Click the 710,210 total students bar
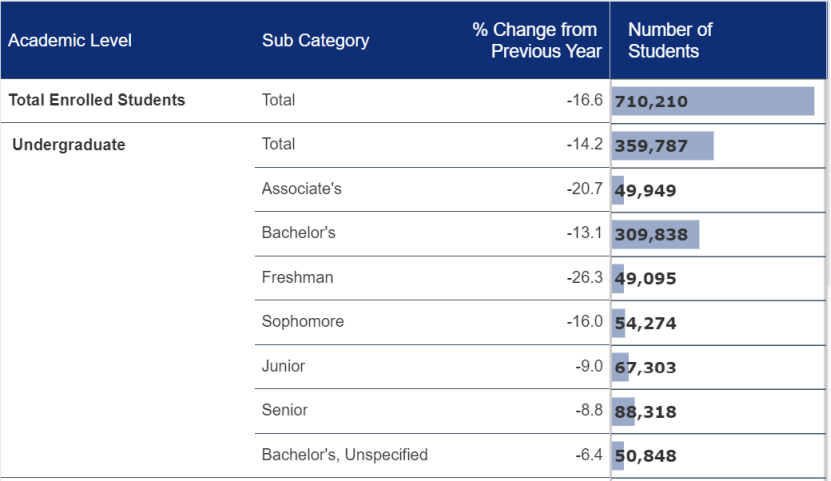Viewport: 831px width, 481px height. [x=712, y=101]
